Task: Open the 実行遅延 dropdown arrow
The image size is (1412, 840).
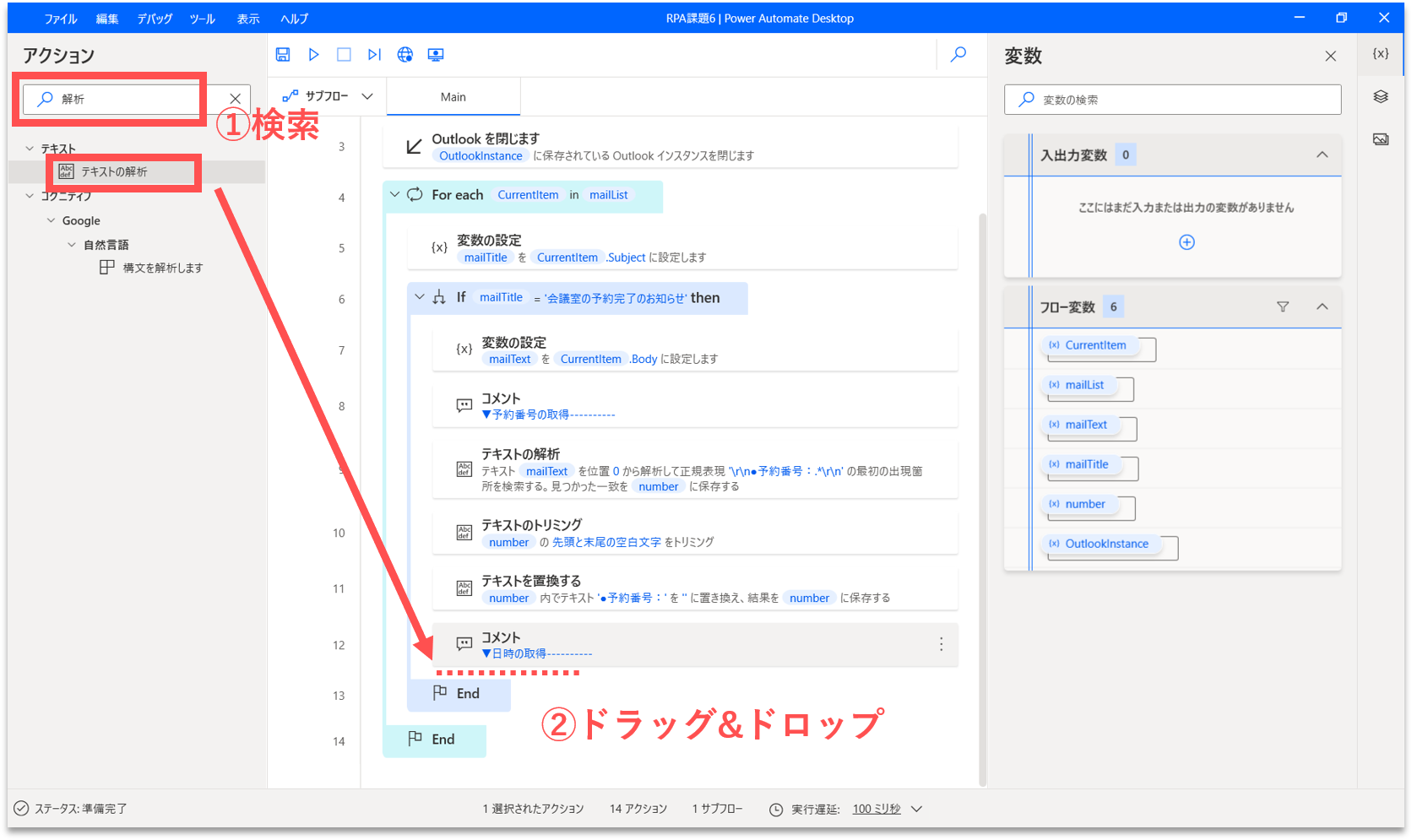Action: (917, 809)
